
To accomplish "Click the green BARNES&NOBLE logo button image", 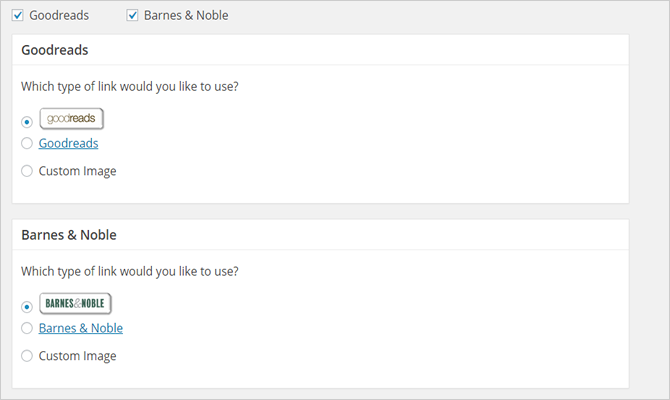I will pos(75,303).
